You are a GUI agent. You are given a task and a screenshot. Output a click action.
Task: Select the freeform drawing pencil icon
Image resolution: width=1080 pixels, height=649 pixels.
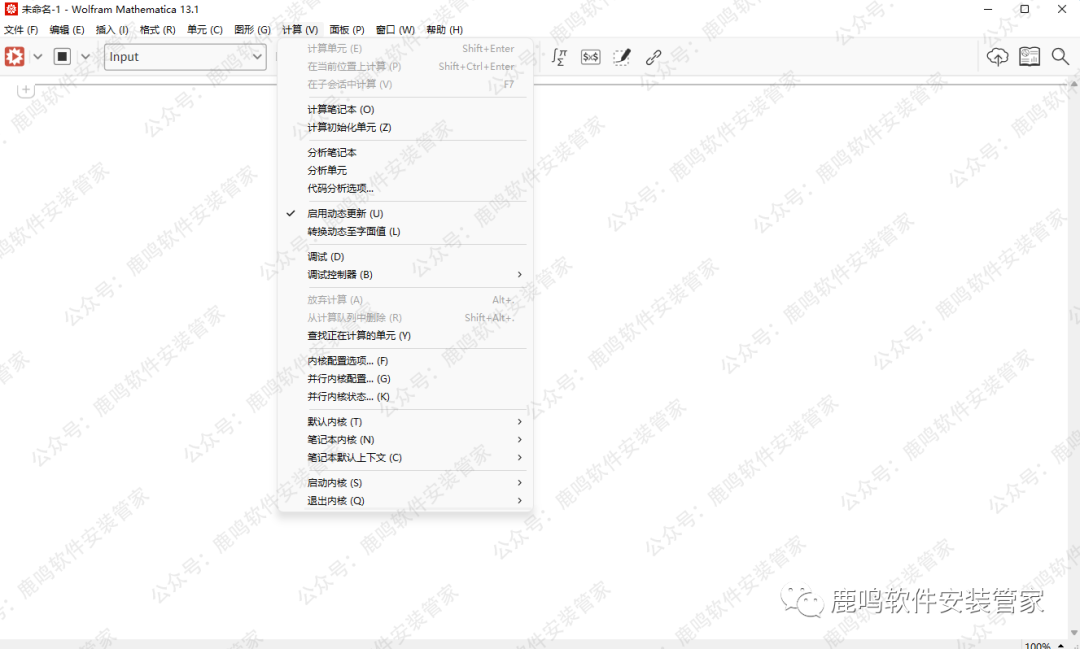pos(622,56)
